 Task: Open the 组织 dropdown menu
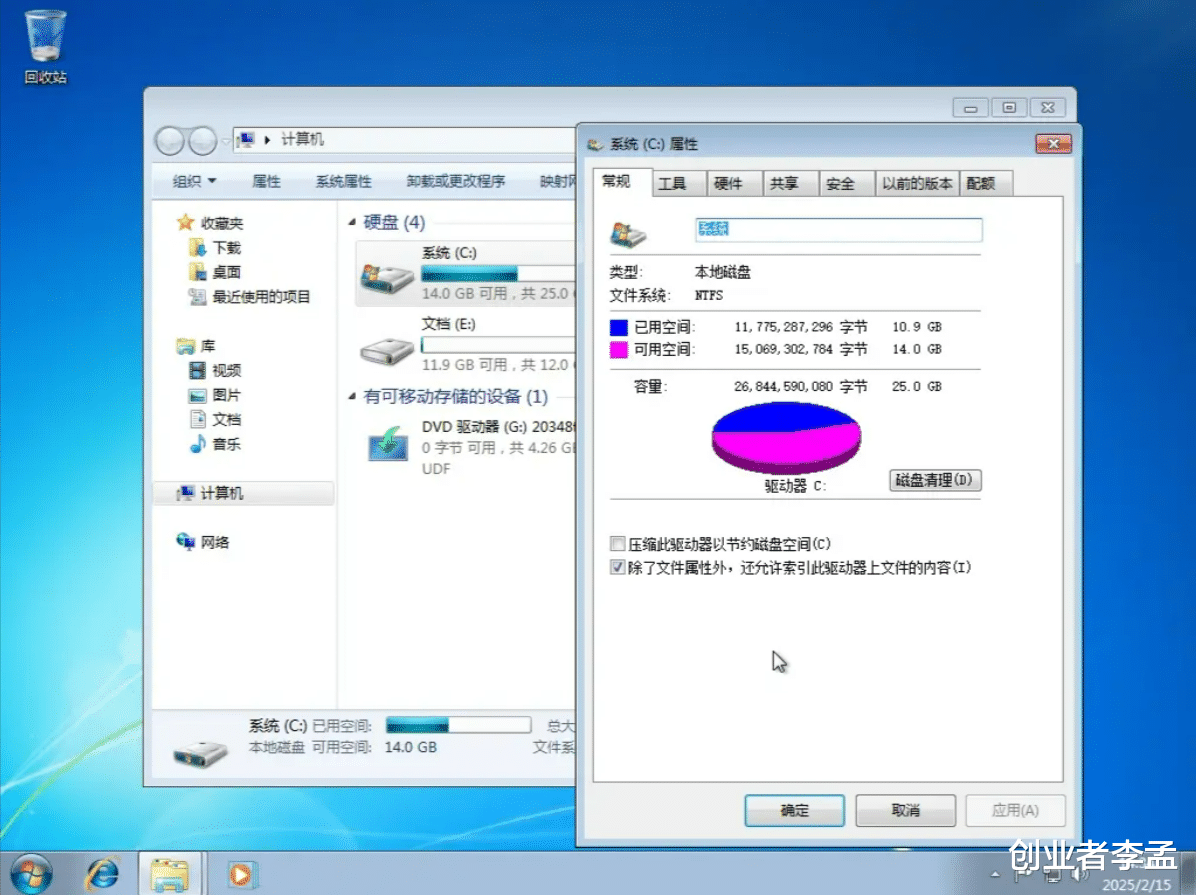[x=194, y=181]
